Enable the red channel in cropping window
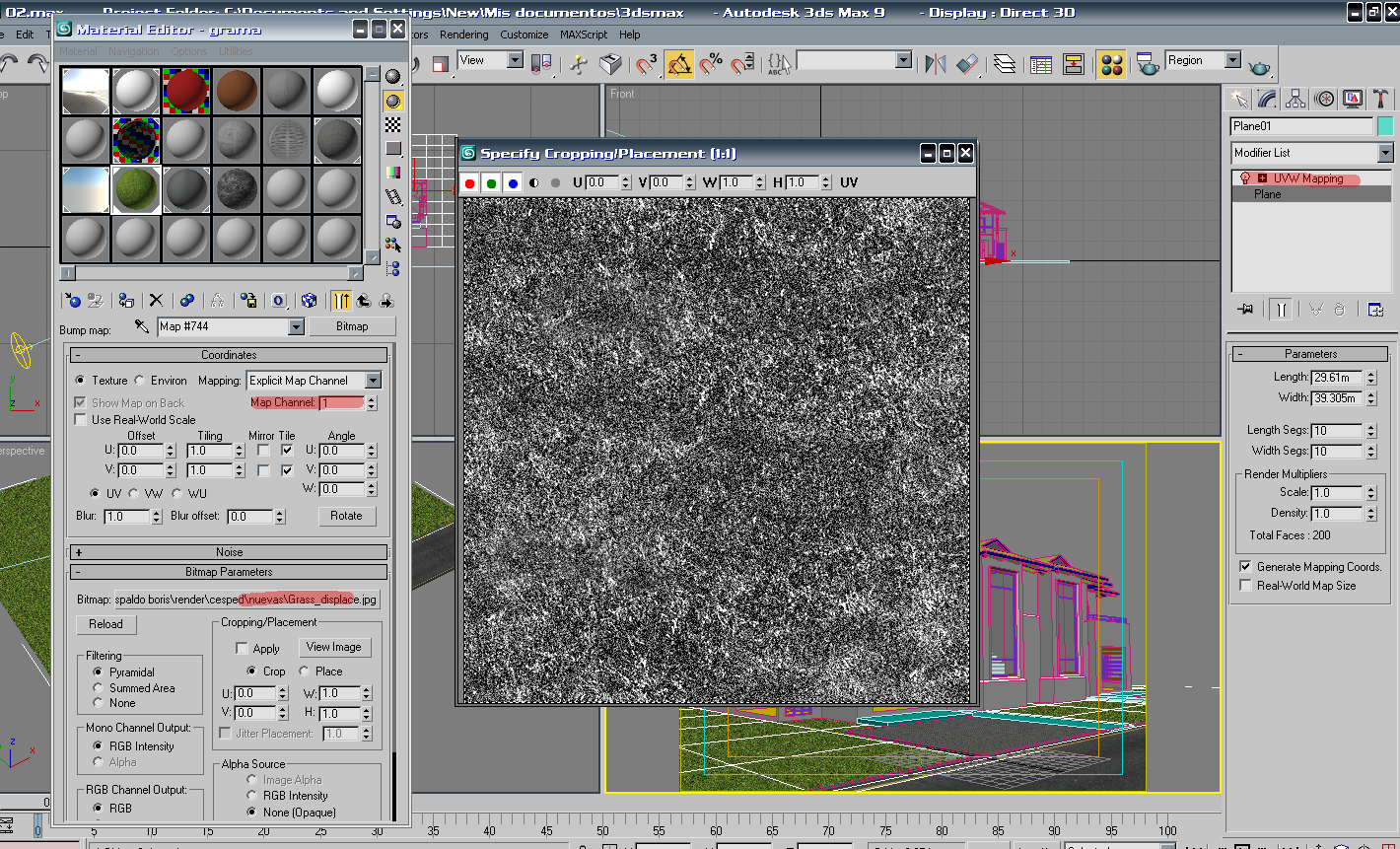The width and height of the screenshot is (1400, 849). [x=470, y=183]
